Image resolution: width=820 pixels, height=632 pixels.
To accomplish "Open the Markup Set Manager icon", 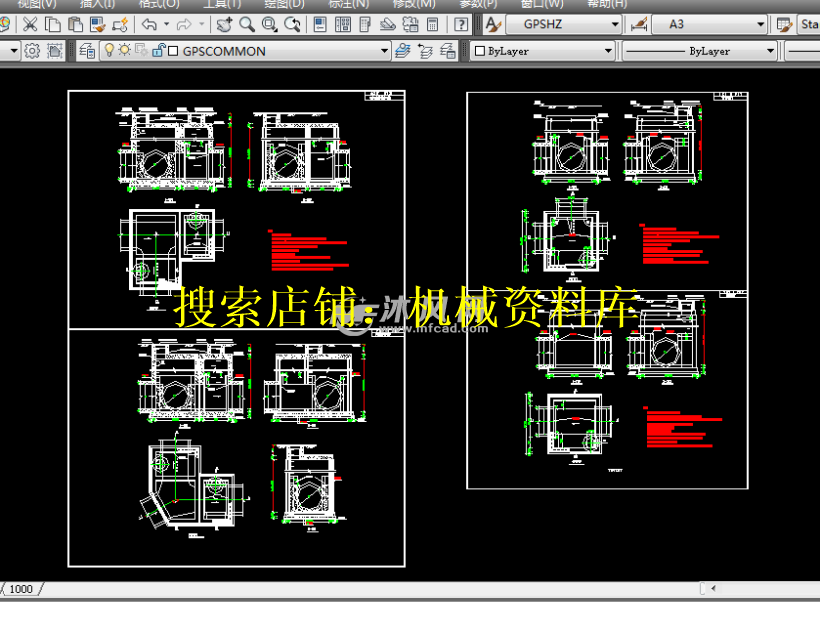I will point(410,24).
